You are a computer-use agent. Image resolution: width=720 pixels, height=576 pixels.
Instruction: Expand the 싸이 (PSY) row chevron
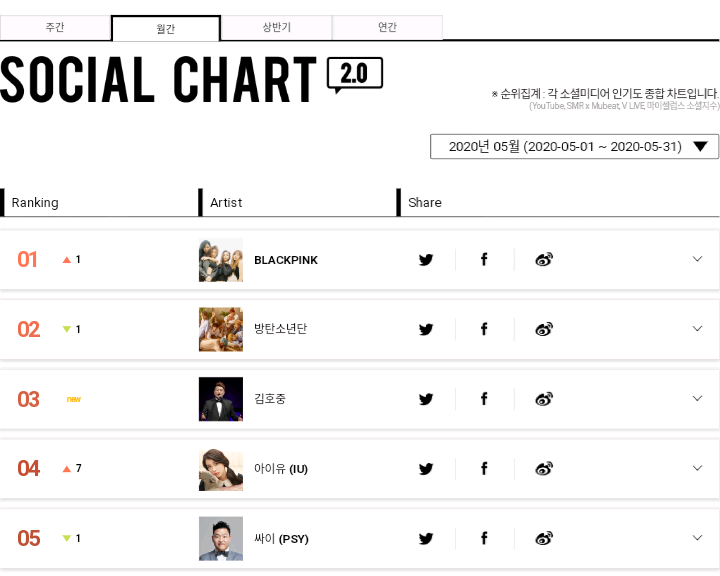697,537
